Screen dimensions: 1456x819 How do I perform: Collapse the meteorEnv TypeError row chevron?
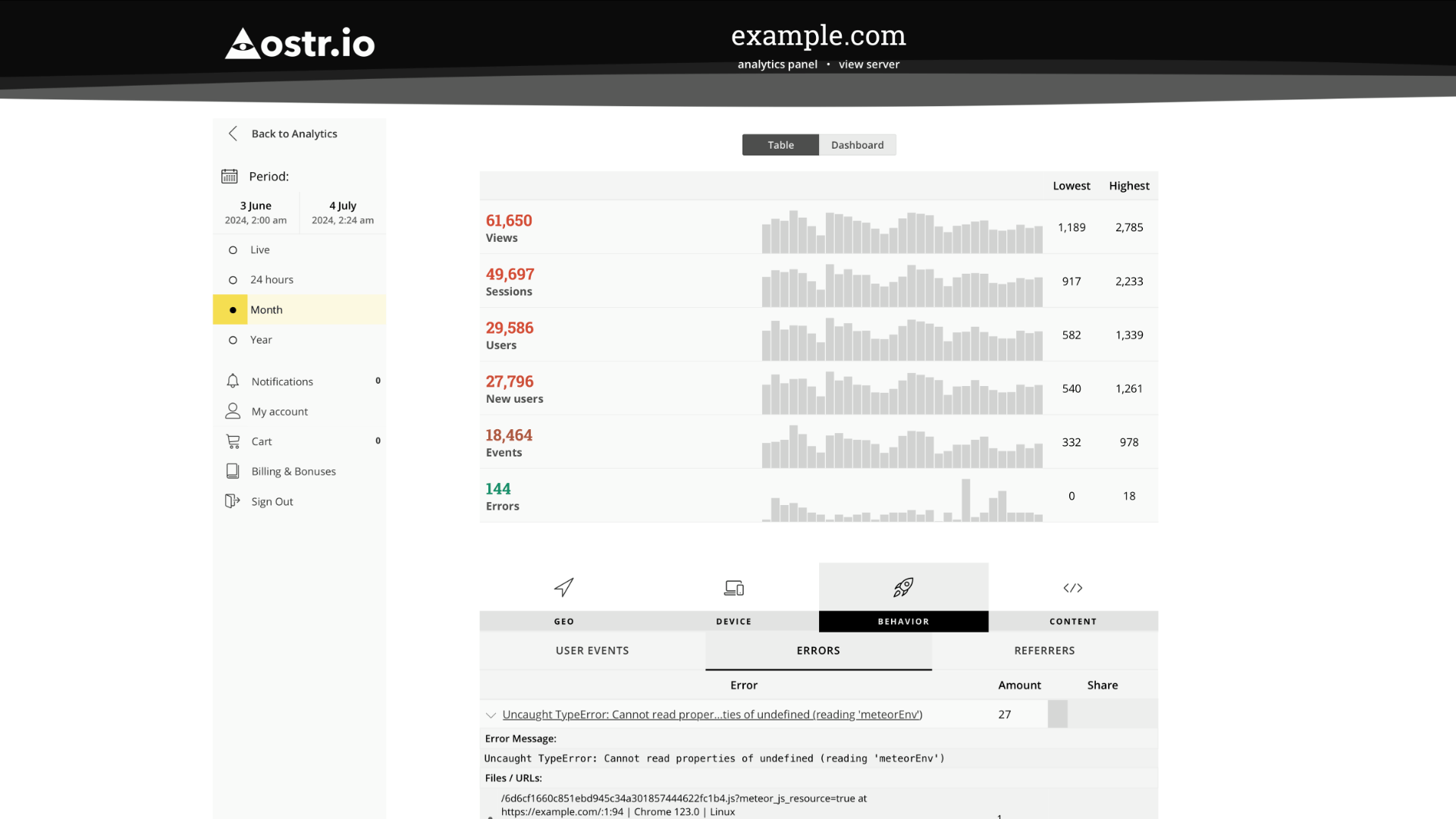click(491, 715)
